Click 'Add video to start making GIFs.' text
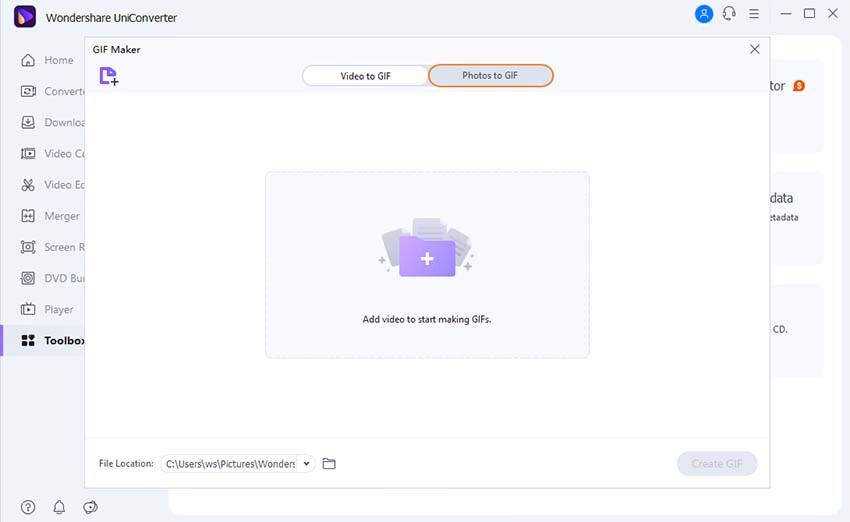The image size is (850, 522). [x=427, y=319]
